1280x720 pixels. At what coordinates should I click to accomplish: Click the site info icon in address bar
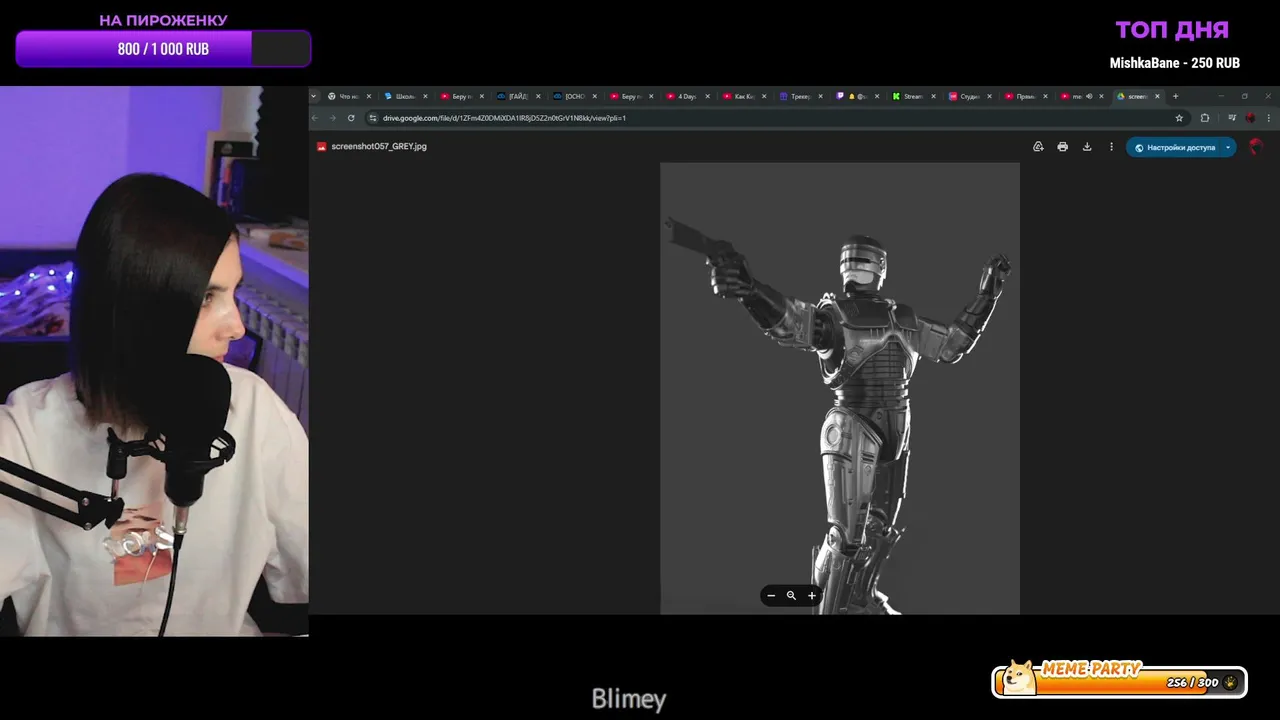[x=373, y=118]
